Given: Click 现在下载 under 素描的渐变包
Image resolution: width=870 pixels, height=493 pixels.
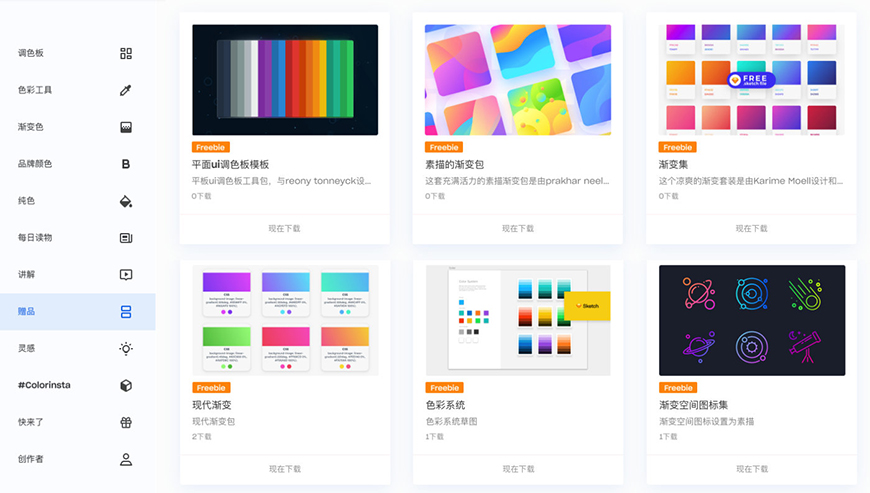Looking at the screenshot, I should pos(518,228).
